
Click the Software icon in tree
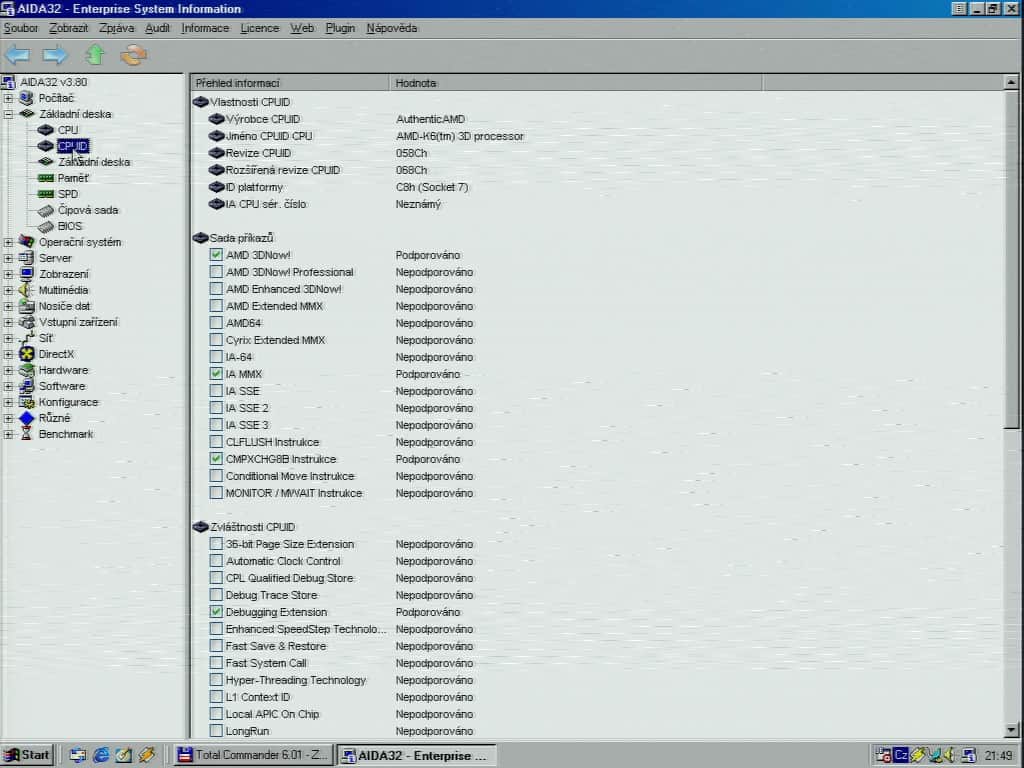[x=26, y=386]
